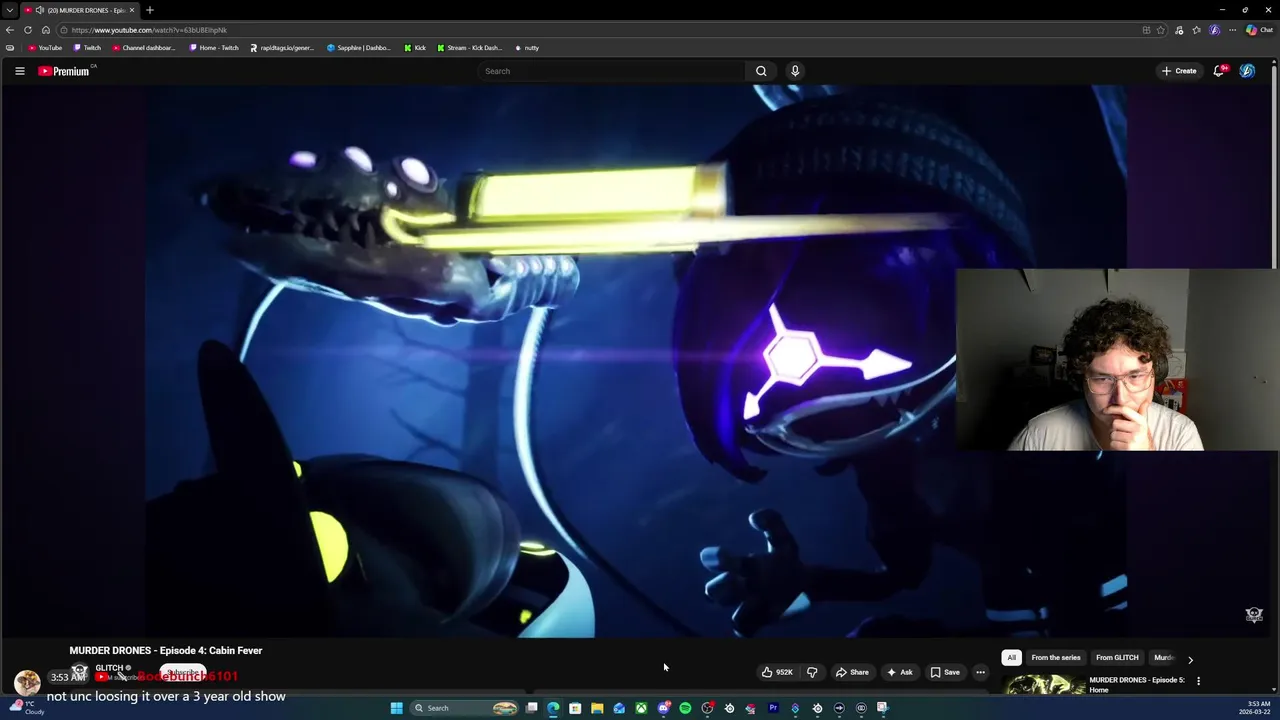Click the Windows taskbar search box

coord(464,708)
